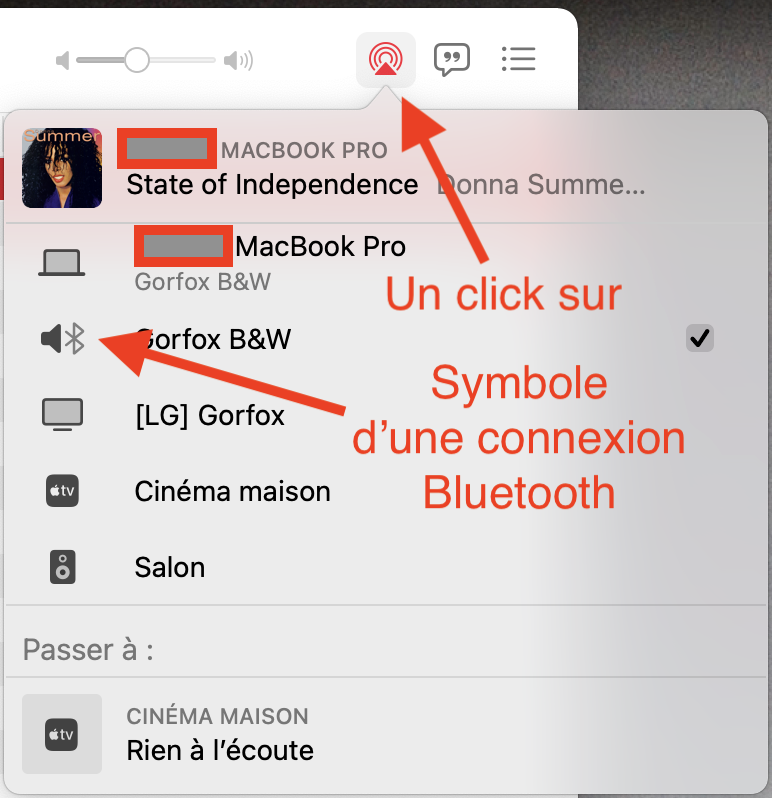Click the low volume speaker icon
Image resolution: width=772 pixels, height=798 pixels.
pos(62,61)
